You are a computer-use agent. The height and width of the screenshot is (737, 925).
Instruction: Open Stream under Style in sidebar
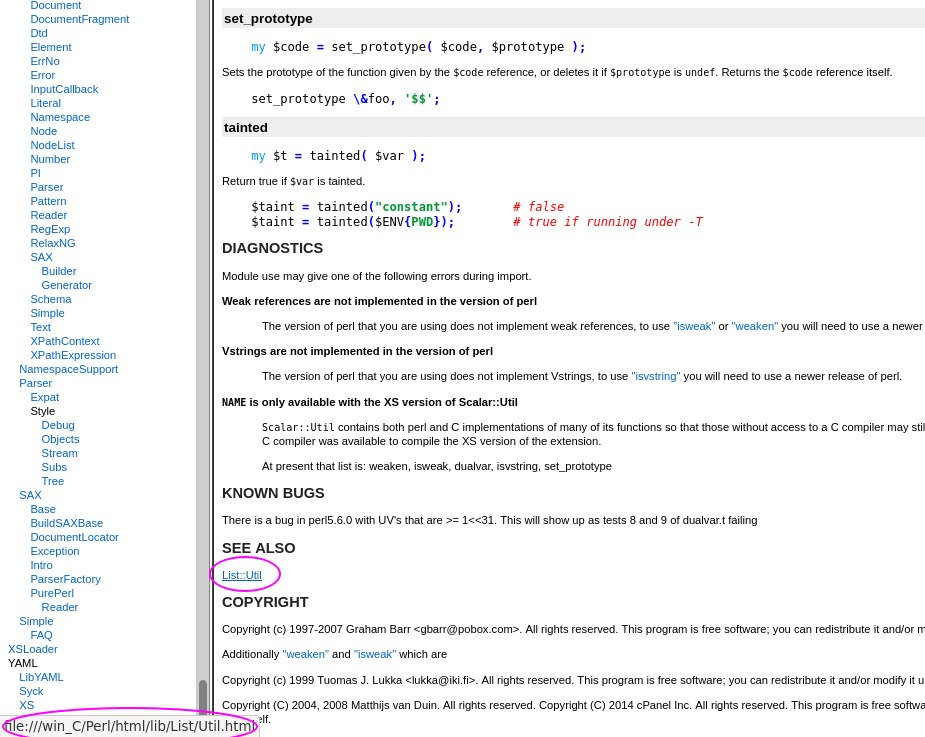tap(60, 453)
